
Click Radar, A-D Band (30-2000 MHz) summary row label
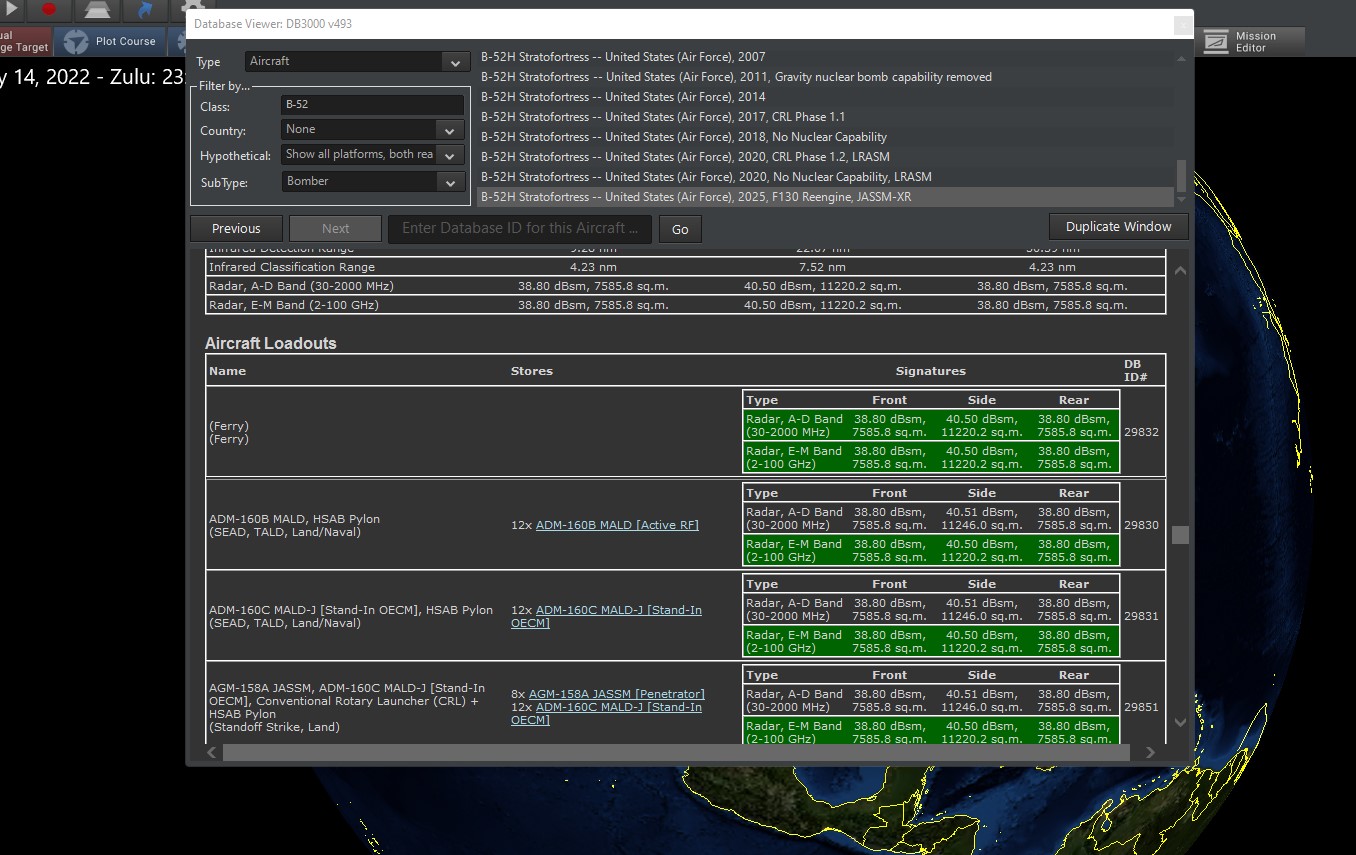pyautogui.click(x=301, y=286)
